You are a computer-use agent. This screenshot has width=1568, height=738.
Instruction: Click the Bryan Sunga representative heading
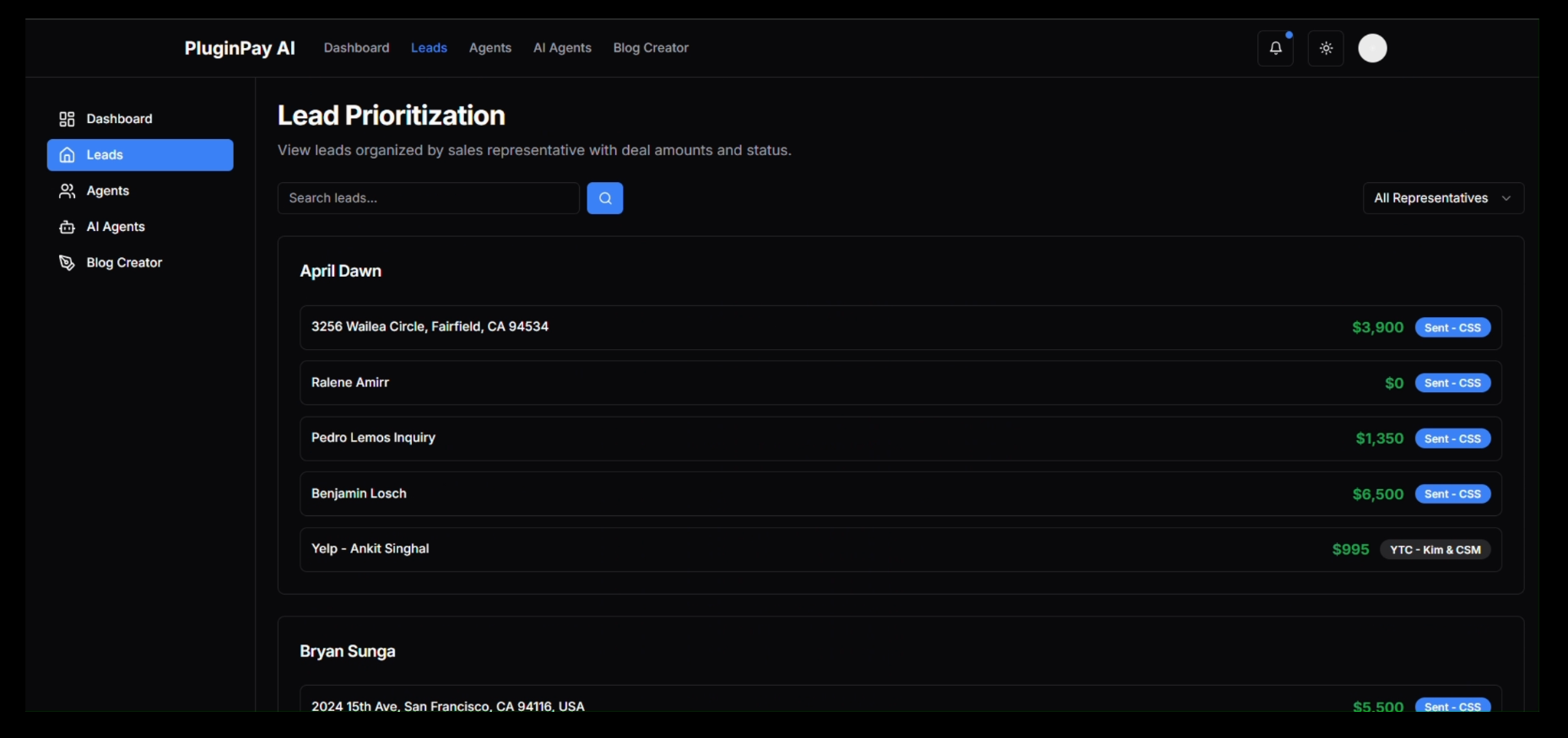pyautogui.click(x=348, y=651)
